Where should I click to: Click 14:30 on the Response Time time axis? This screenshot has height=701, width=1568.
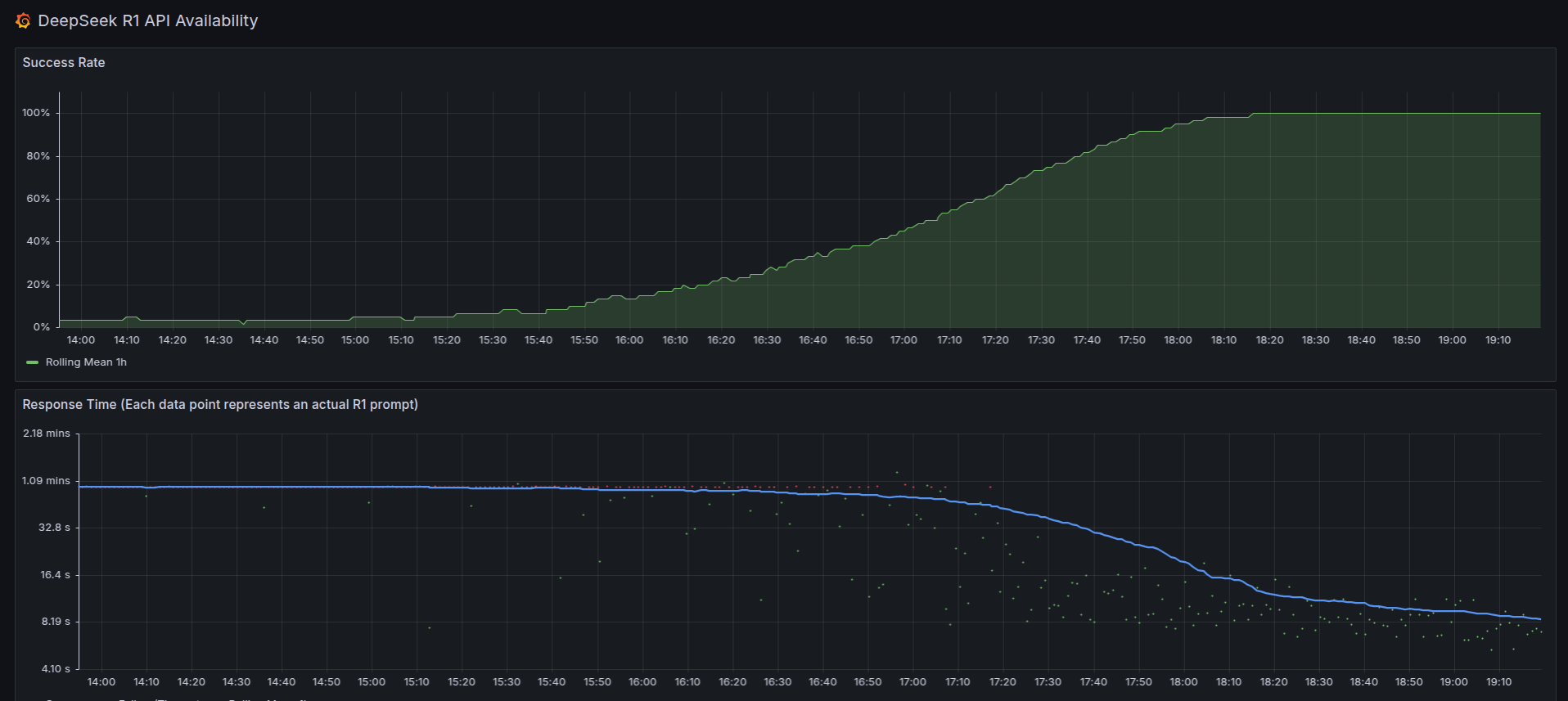point(237,682)
